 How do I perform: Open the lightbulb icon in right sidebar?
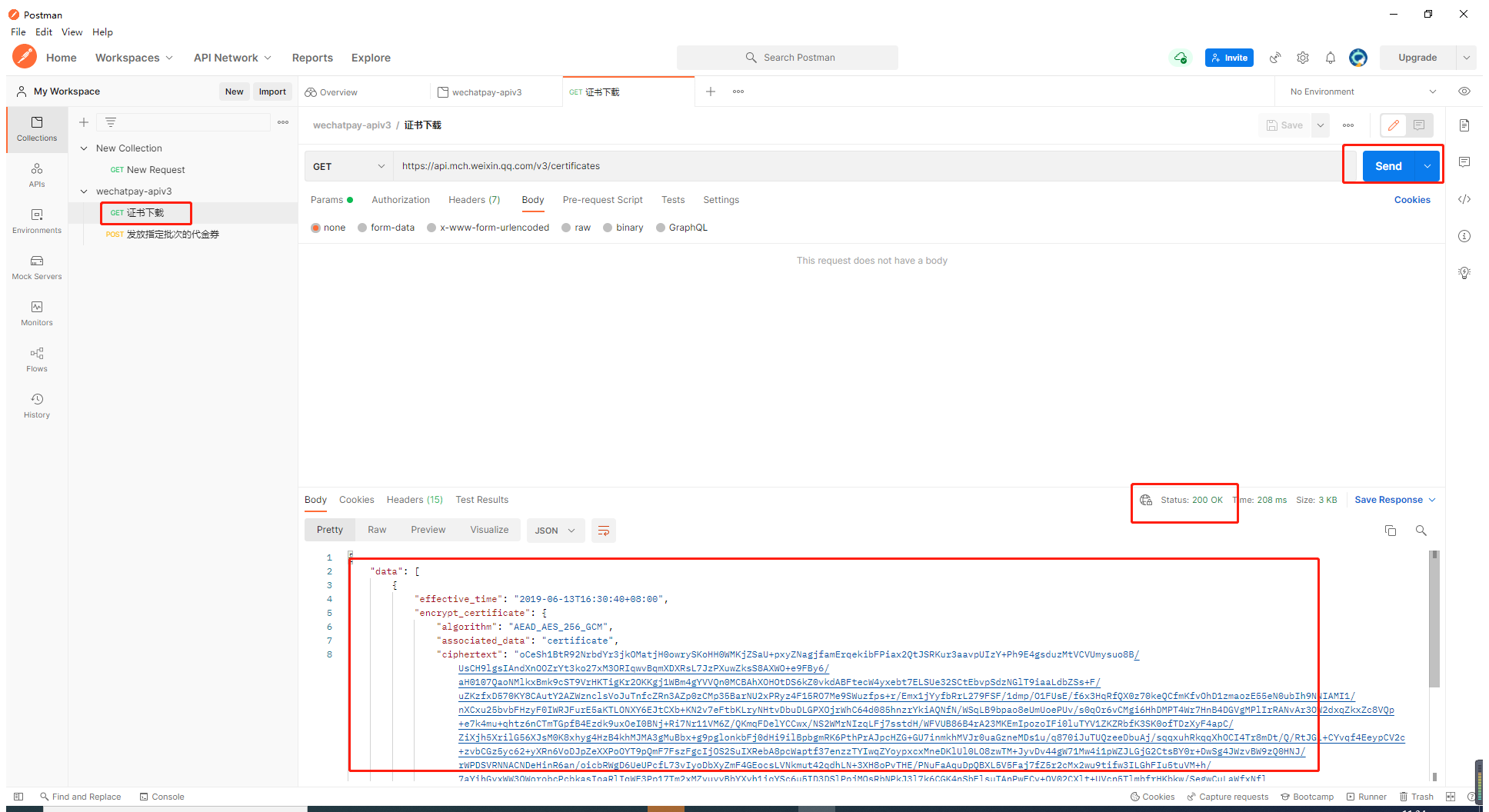point(1464,273)
